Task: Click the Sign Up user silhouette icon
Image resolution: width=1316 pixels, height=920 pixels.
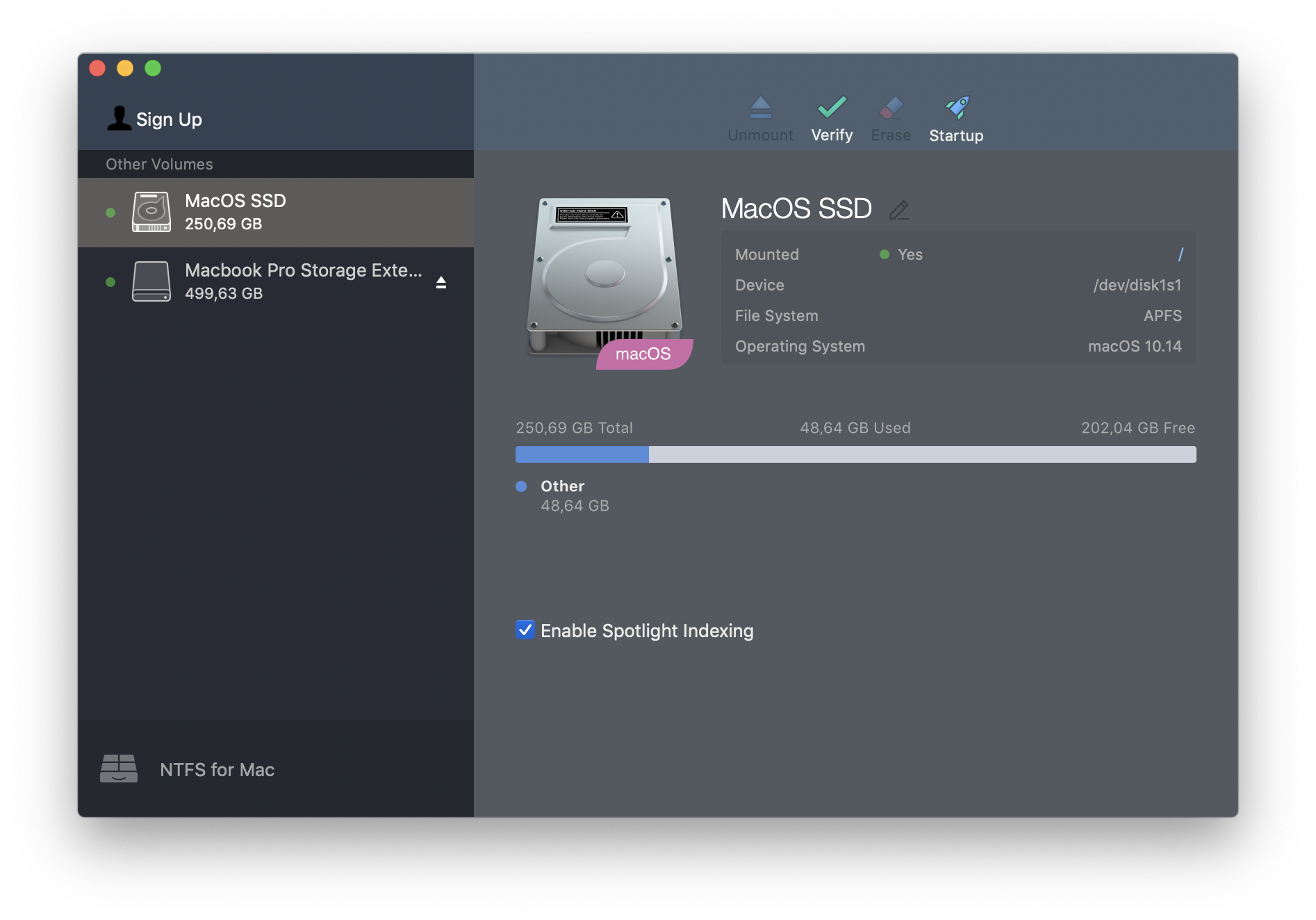Action: 119,118
